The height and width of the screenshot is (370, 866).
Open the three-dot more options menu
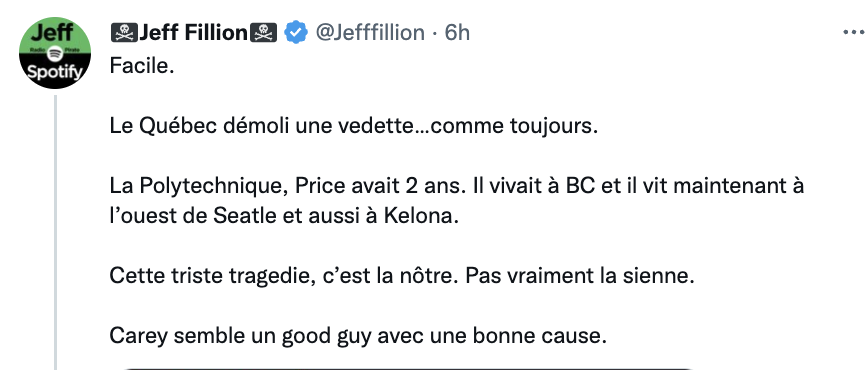pyautogui.click(x=854, y=33)
